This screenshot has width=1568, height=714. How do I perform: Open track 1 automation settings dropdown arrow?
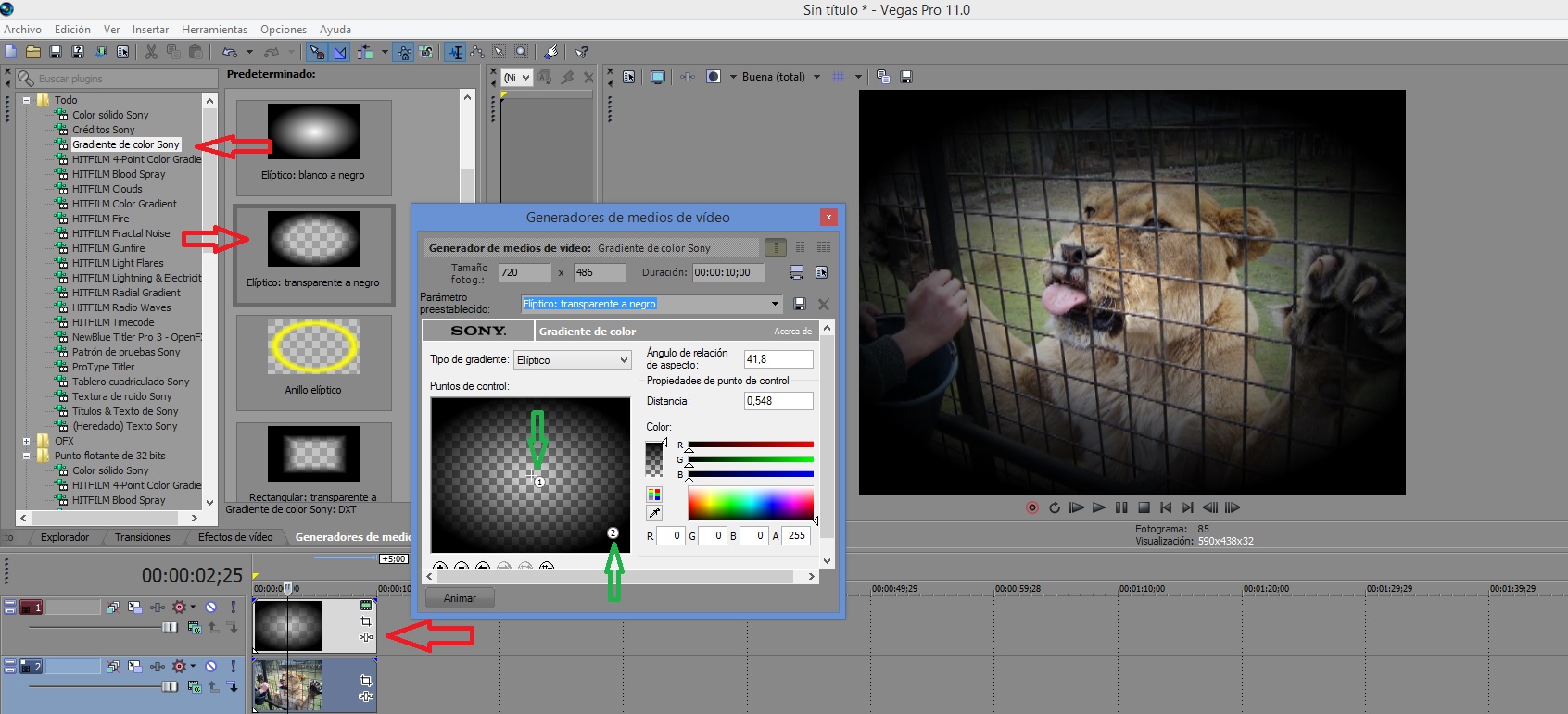click(193, 607)
